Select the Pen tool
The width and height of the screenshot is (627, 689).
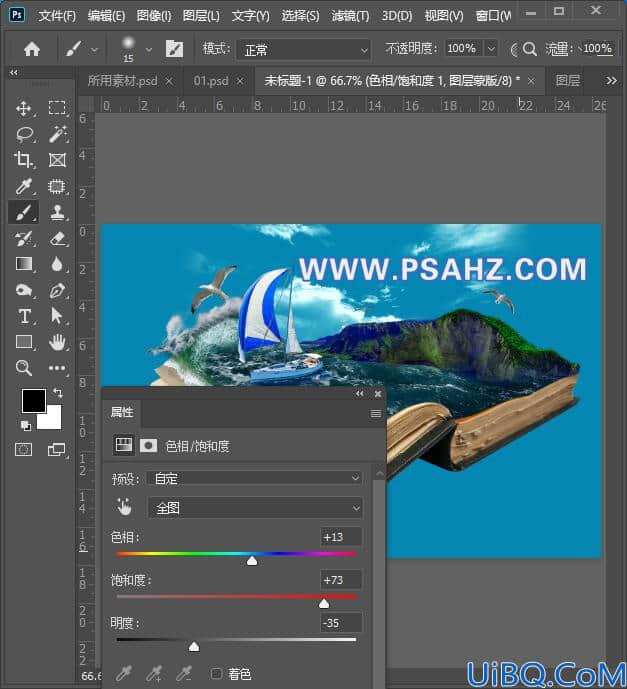click(x=57, y=290)
